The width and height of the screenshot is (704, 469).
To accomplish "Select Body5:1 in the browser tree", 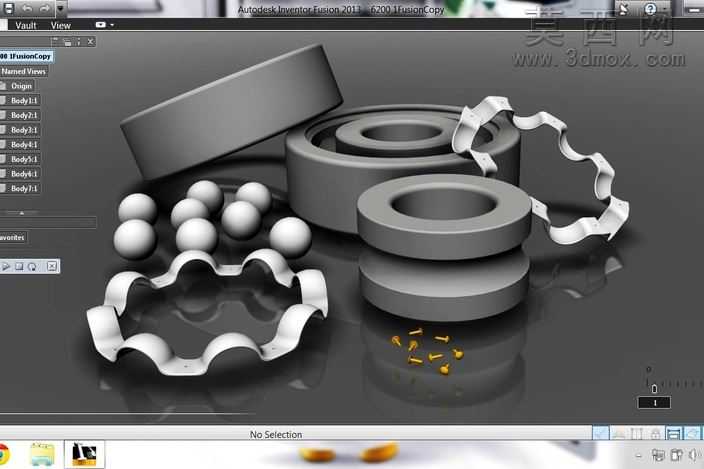I will click(24, 159).
